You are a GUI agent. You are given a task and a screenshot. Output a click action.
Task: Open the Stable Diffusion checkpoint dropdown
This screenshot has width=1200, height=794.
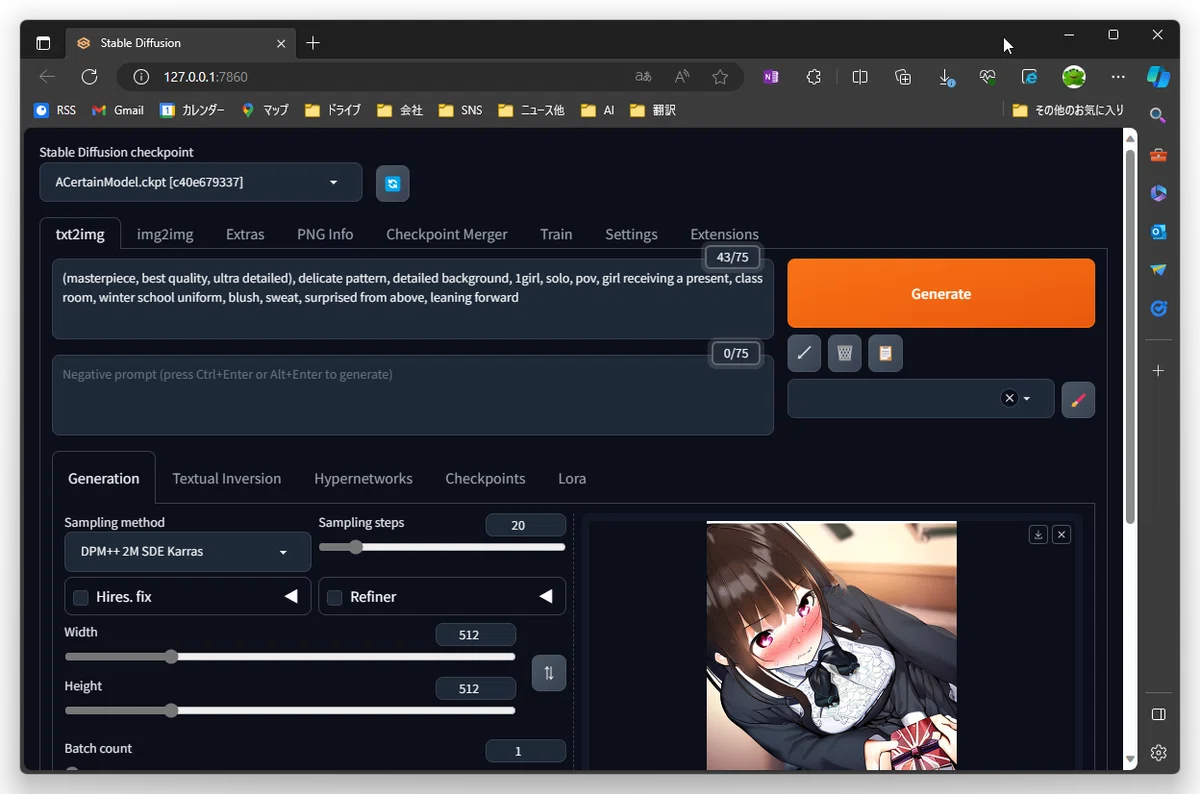tap(201, 182)
